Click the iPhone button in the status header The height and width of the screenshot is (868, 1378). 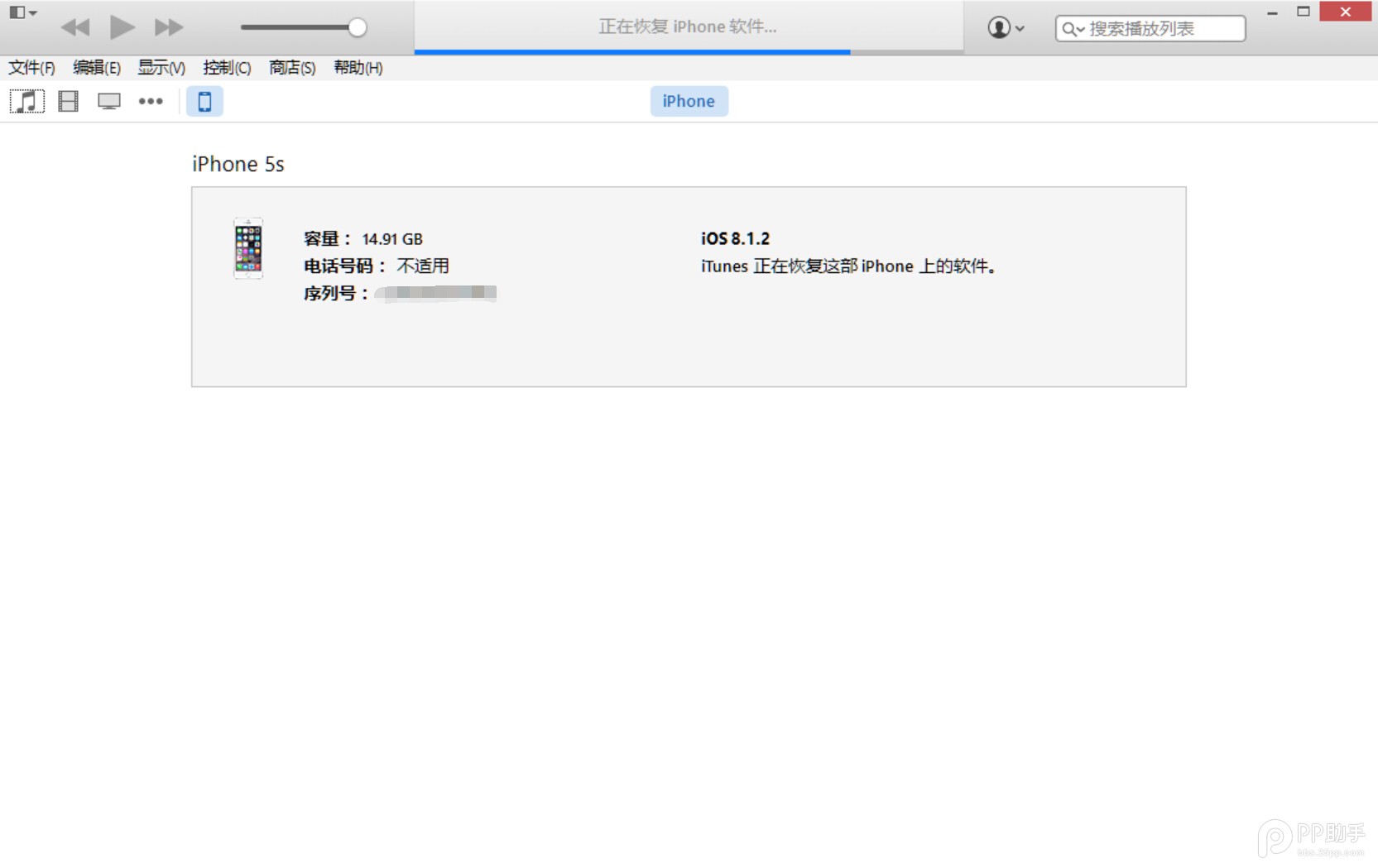(689, 100)
